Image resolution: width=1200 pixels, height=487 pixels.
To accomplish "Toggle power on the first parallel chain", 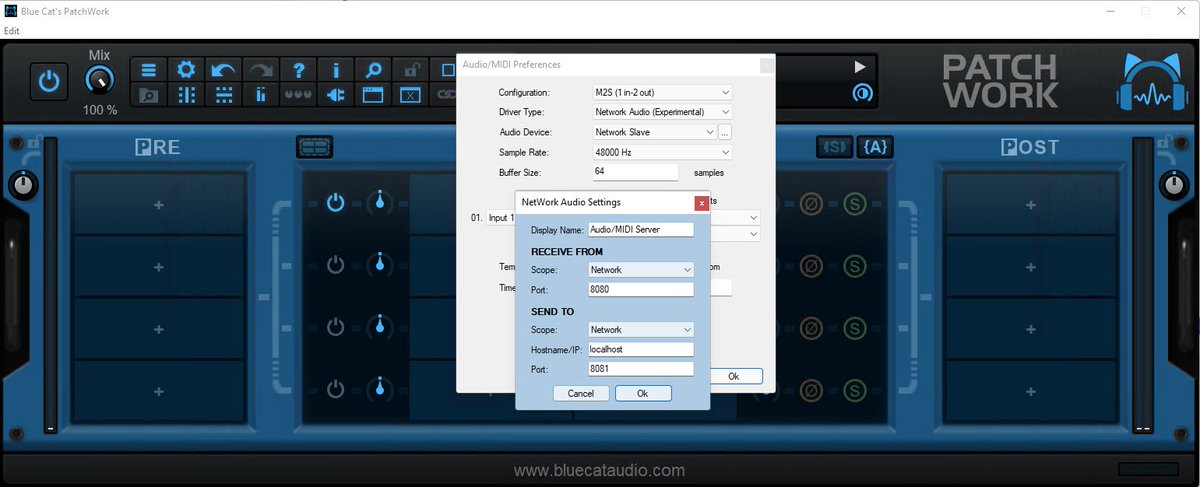I will click(336, 203).
